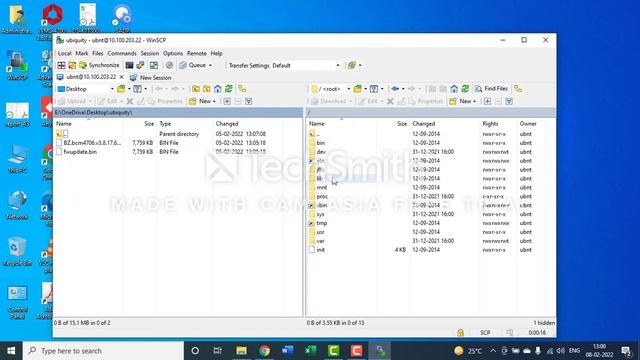Open the New Session tab
Viewport: 640px width, 360px height.
pos(151,78)
